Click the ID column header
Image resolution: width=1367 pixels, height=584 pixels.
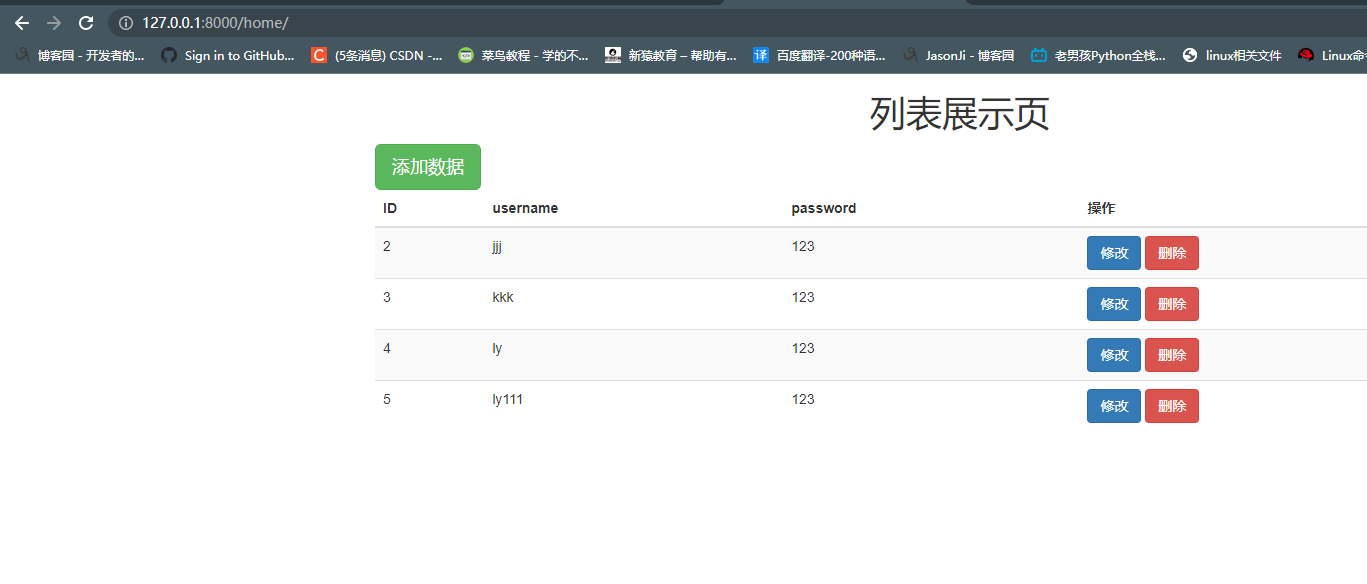(x=390, y=208)
